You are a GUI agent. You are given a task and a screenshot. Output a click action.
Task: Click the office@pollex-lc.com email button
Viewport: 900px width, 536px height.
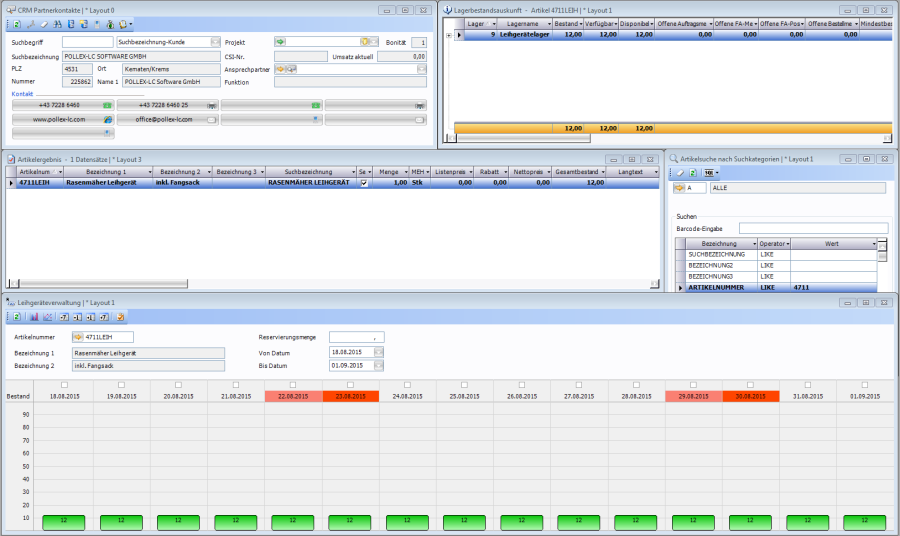coord(166,119)
